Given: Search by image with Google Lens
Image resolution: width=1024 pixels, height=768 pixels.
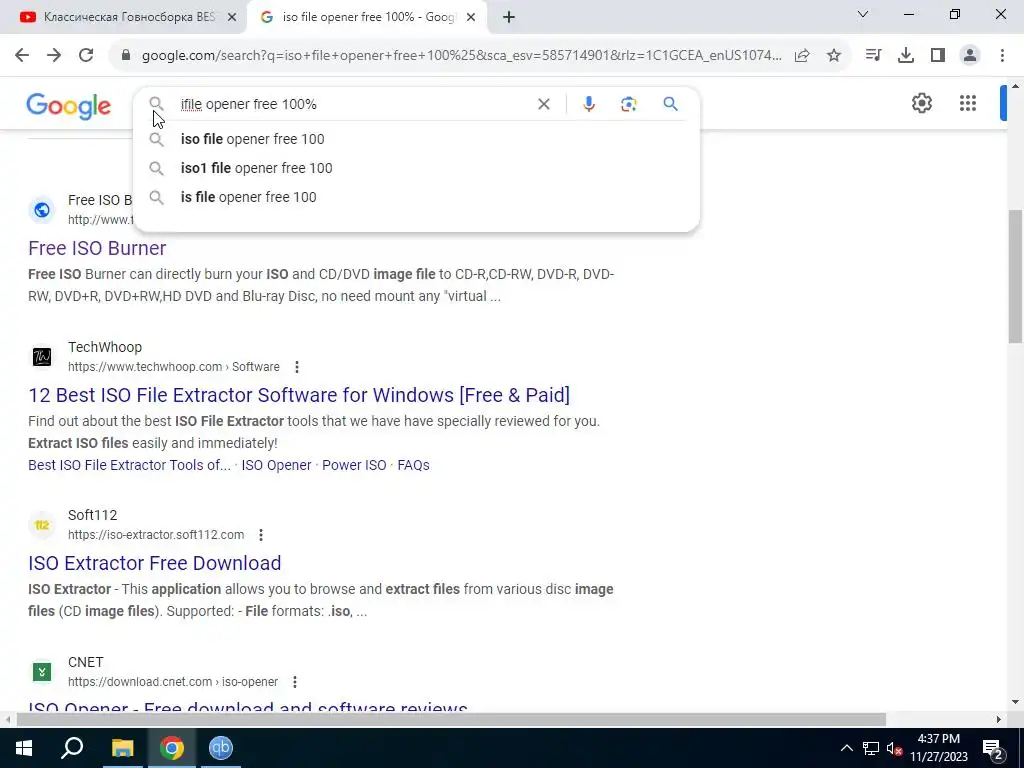Looking at the screenshot, I should pos(628,104).
